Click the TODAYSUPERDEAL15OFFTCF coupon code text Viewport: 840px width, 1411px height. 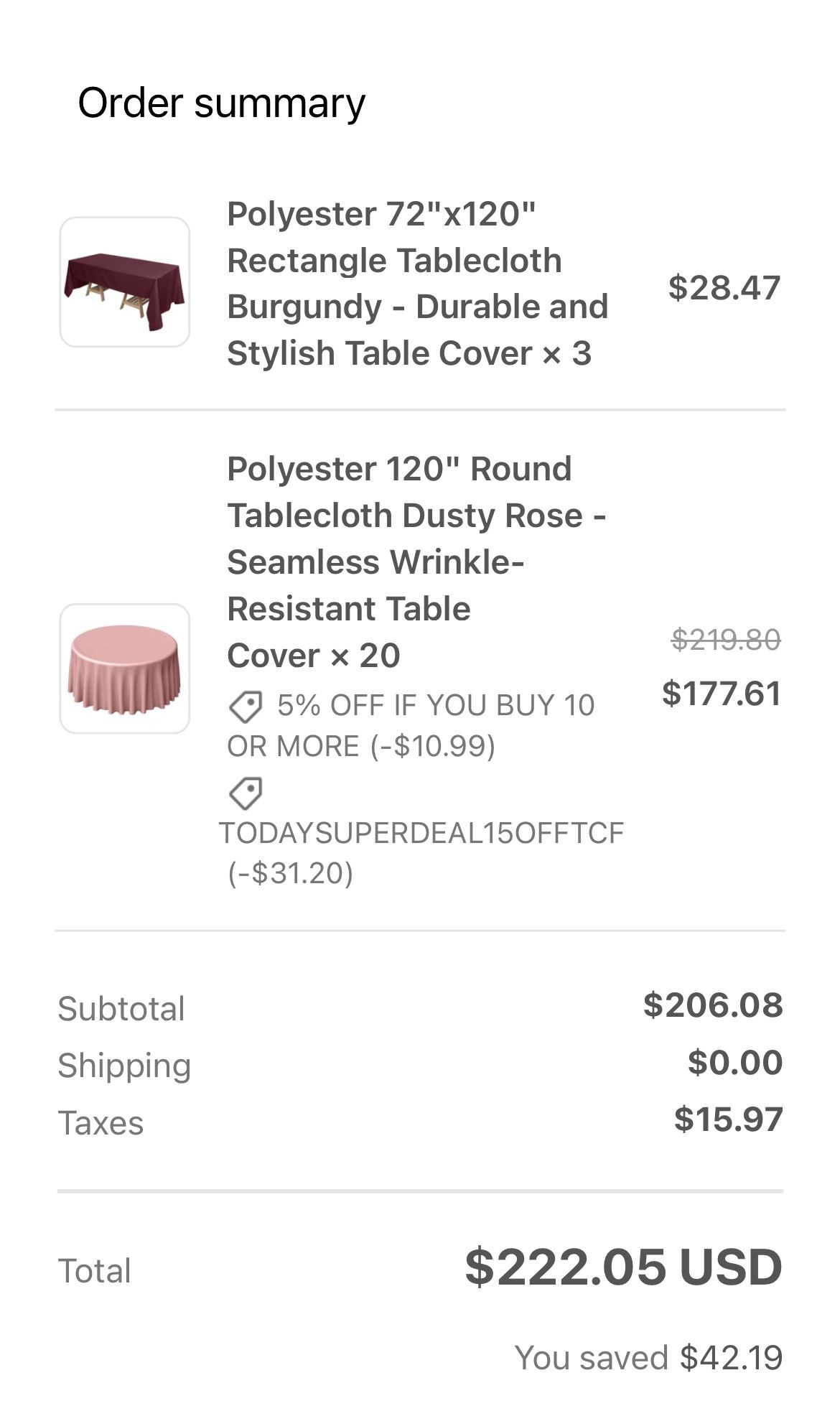(421, 833)
